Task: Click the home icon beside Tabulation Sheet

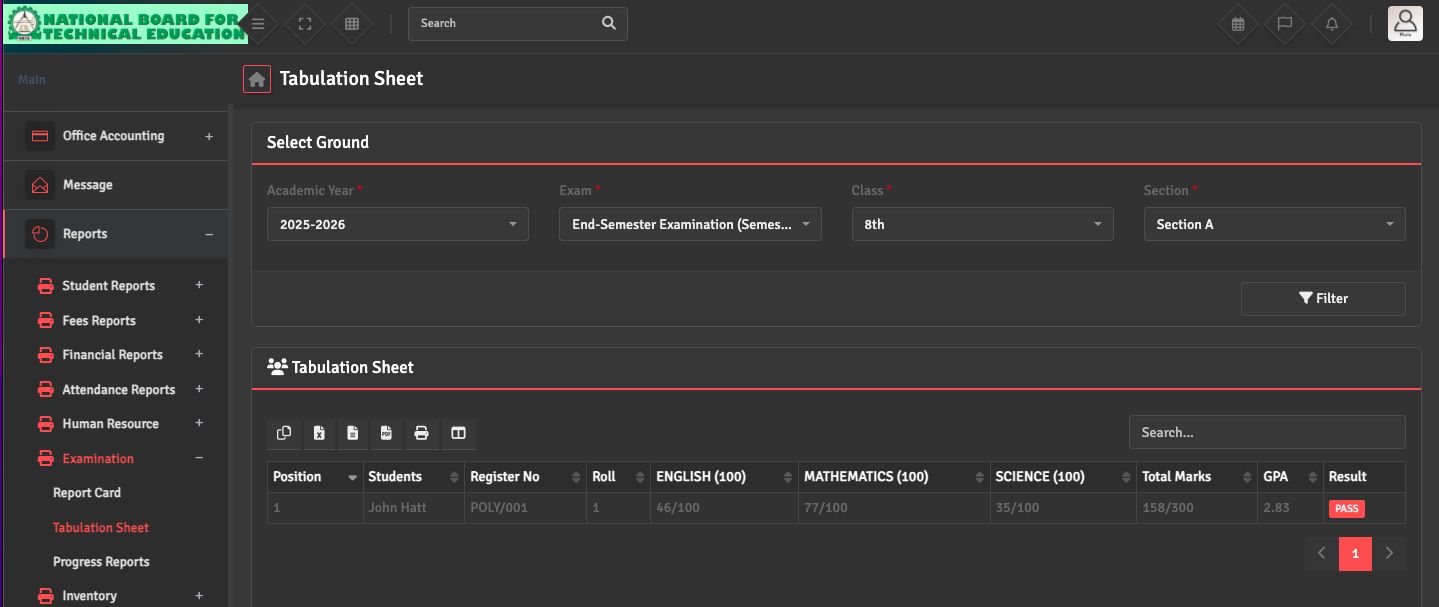Action: pos(257,79)
